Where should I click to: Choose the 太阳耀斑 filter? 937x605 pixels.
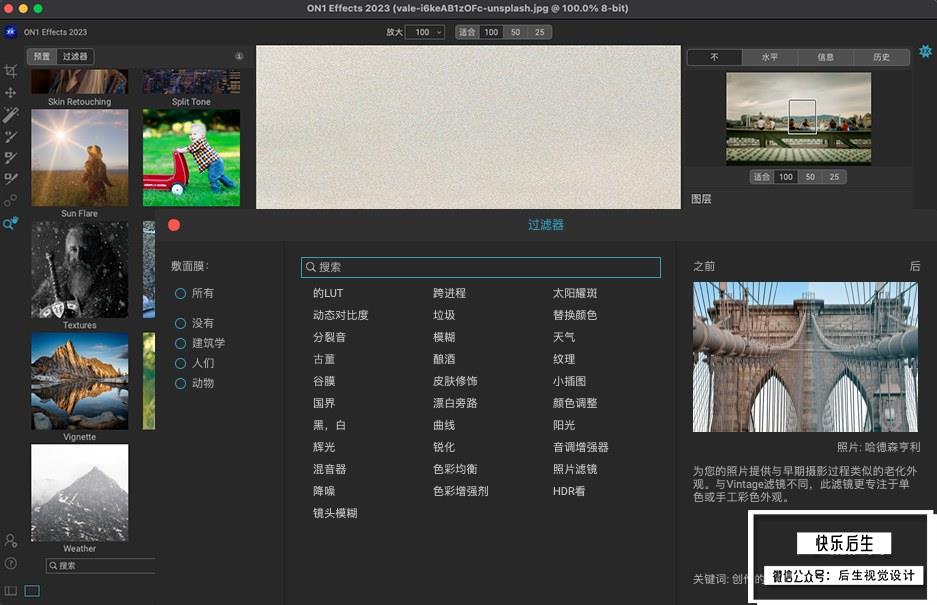[x=575, y=294]
